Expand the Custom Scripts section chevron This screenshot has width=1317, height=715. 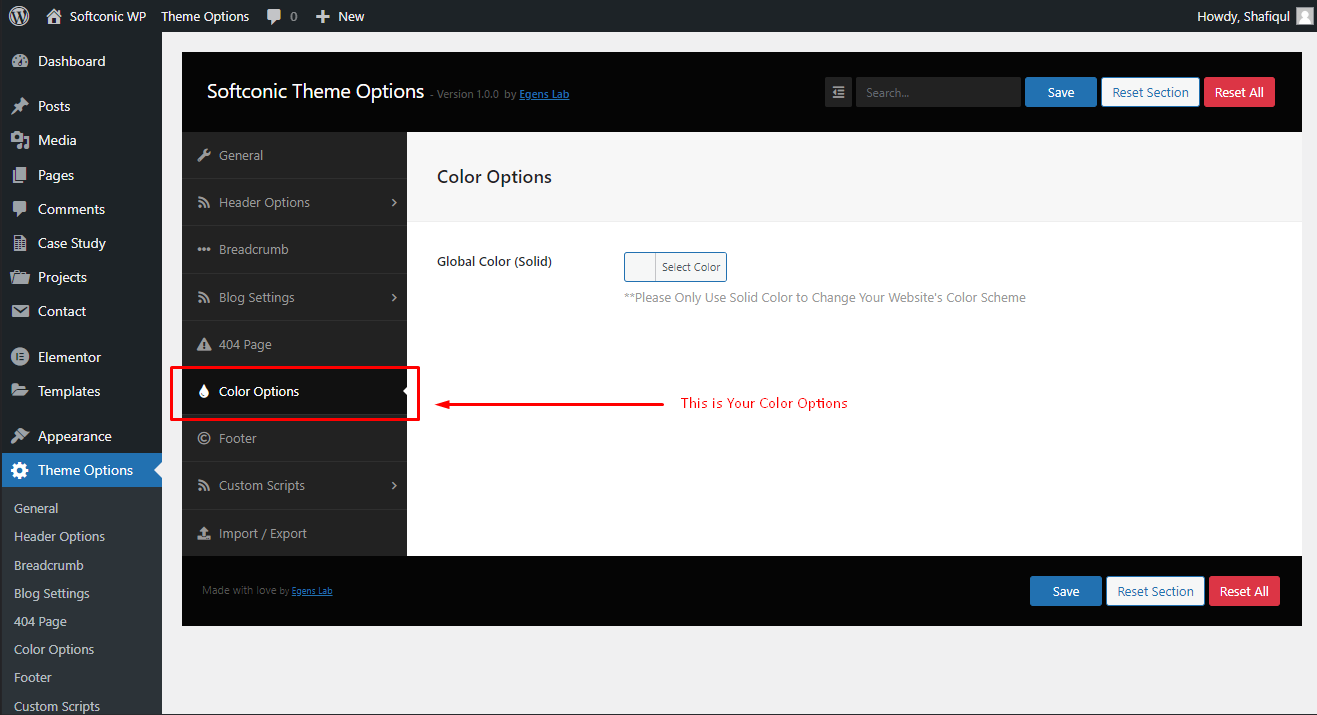(x=394, y=485)
